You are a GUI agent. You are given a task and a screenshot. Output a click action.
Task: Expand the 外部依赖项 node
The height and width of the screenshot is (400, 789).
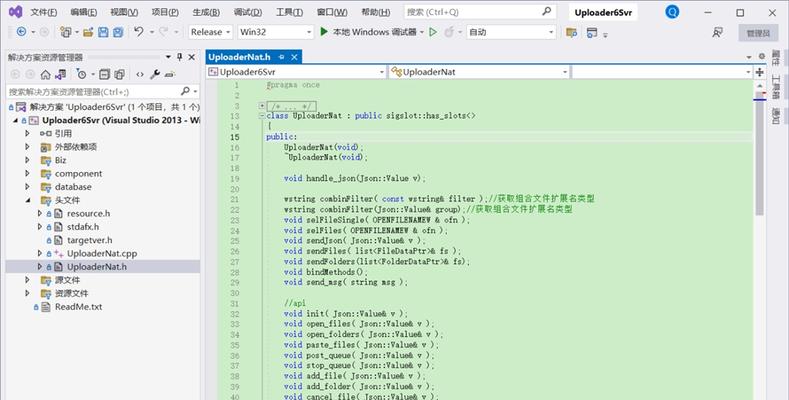(28, 146)
